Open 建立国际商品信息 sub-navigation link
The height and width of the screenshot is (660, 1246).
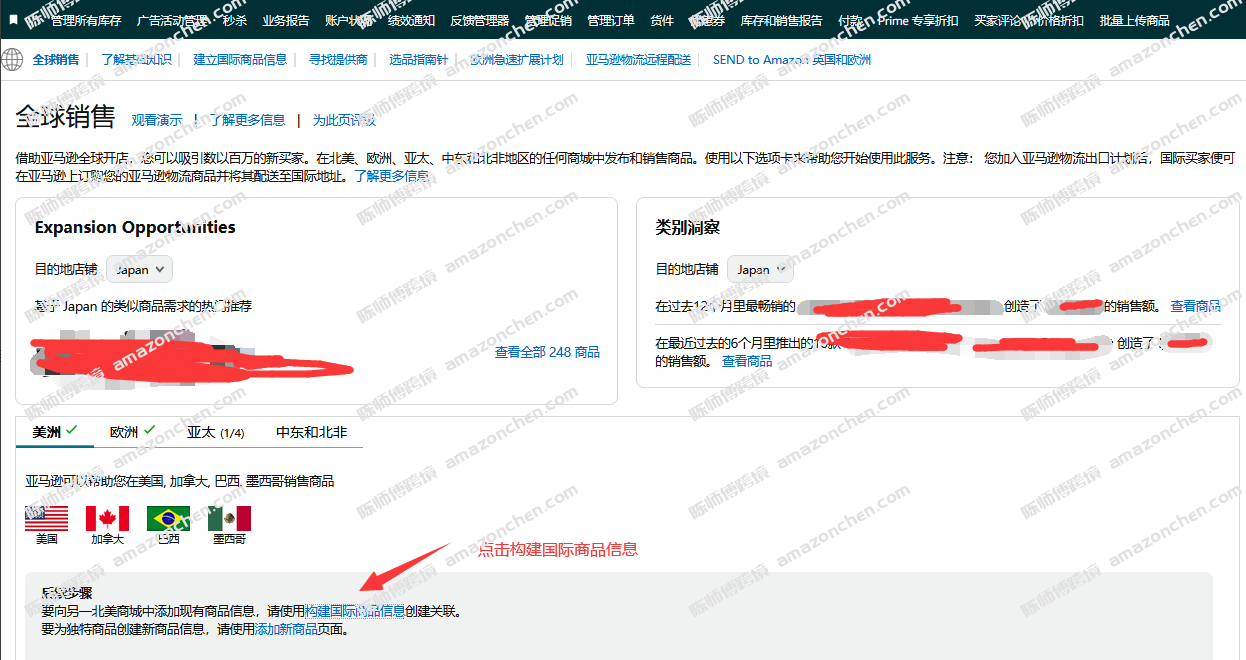(240, 59)
